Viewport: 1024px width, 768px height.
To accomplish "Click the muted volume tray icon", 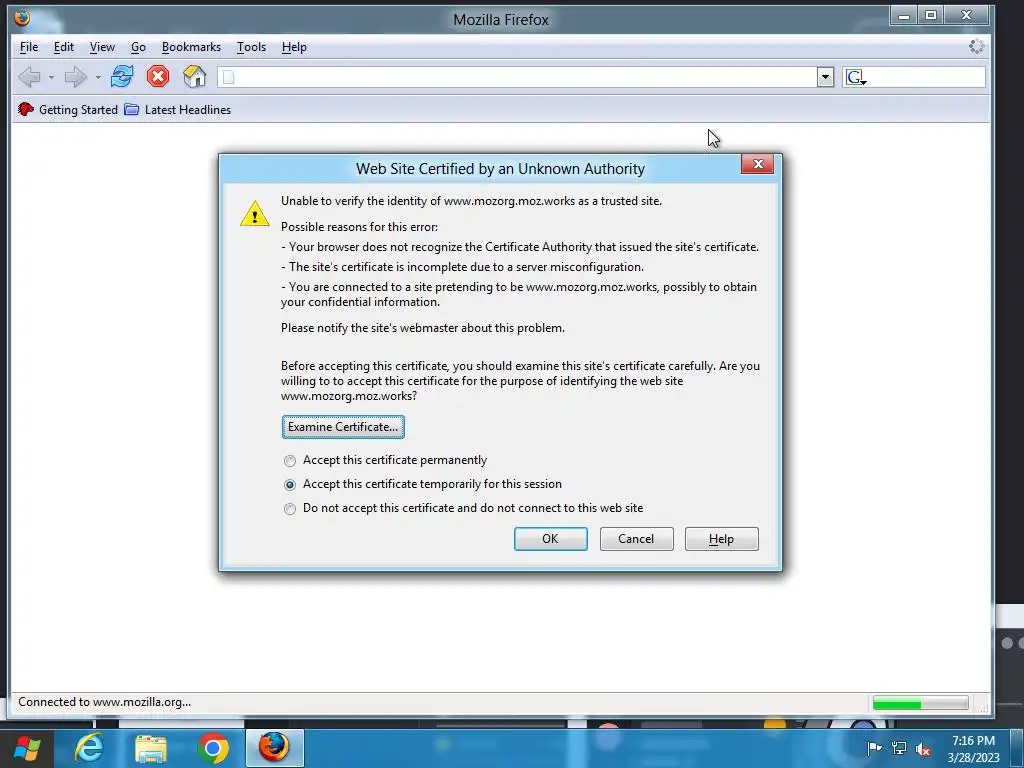I will pos(923,749).
